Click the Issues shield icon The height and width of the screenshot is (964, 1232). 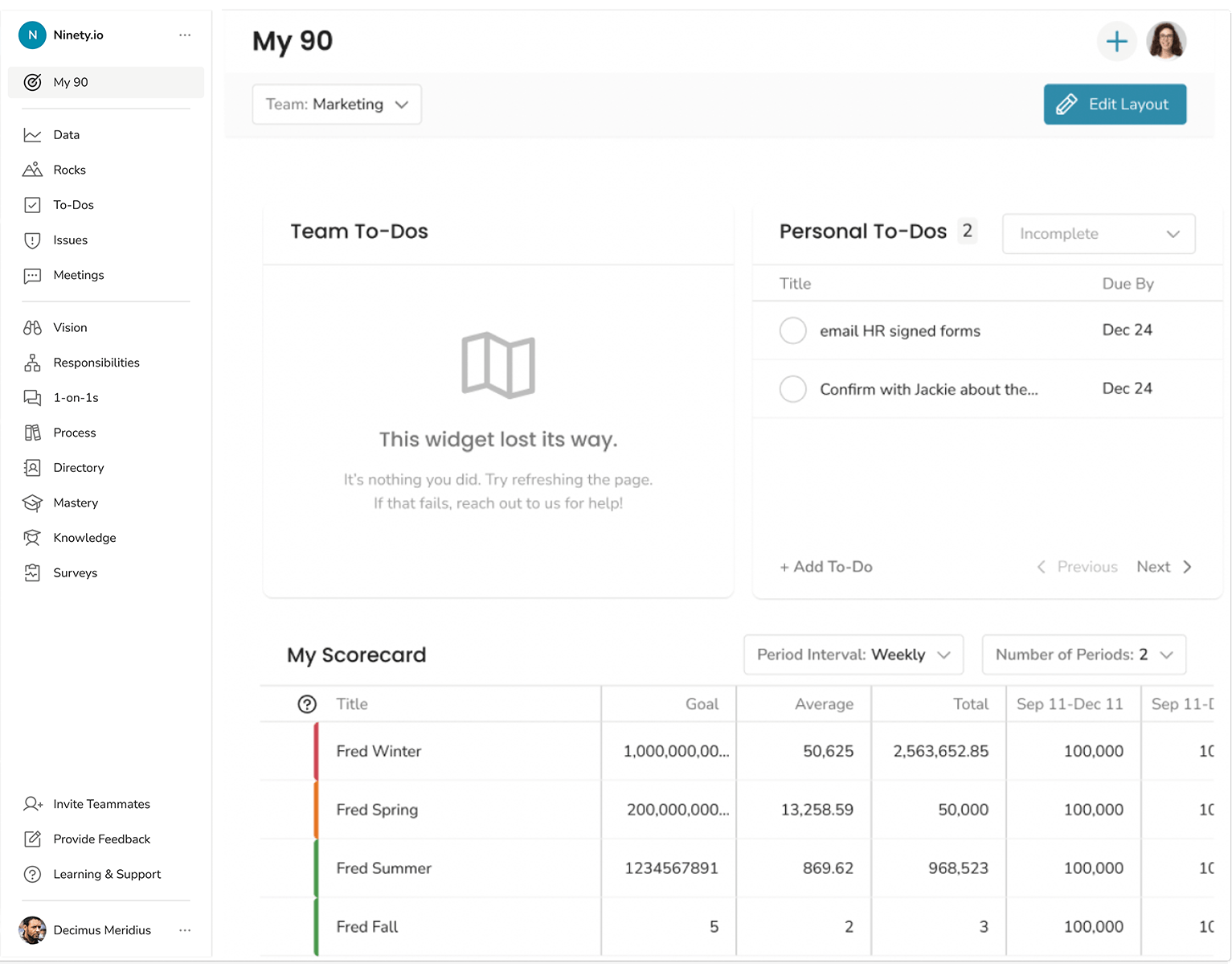pos(32,240)
